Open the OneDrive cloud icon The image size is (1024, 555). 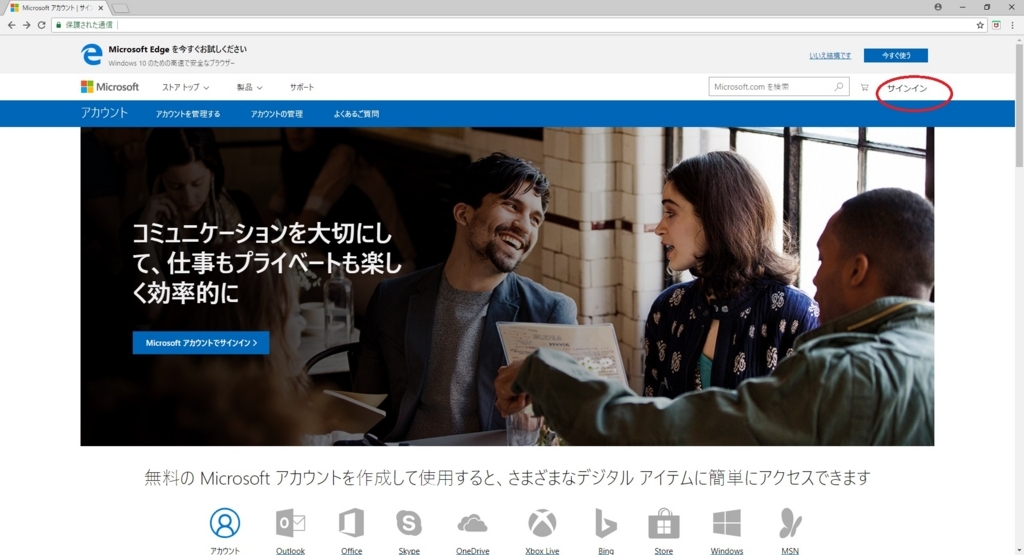pyautogui.click(x=472, y=523)
